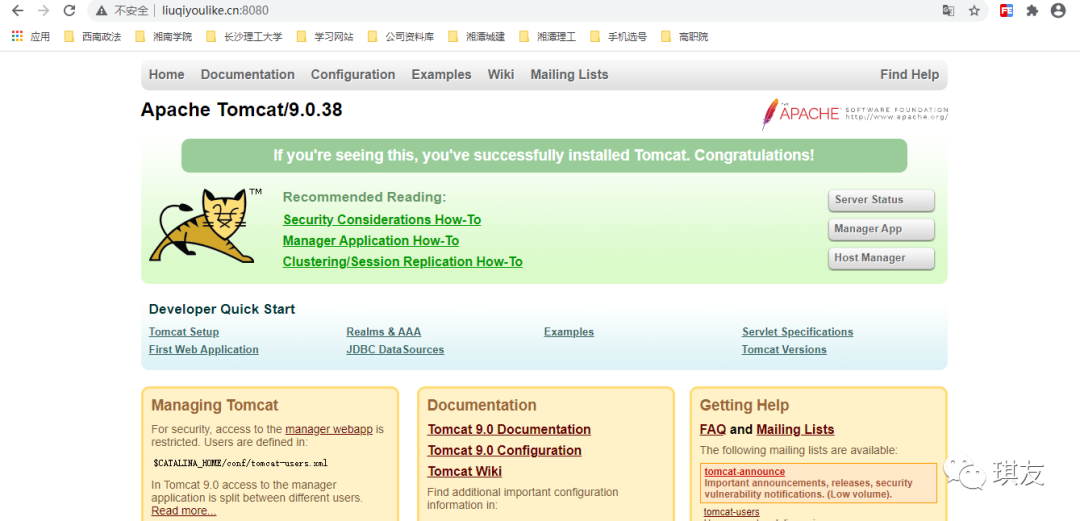Open Clustering/Session Replication How-To link

(x=402, y=262)
